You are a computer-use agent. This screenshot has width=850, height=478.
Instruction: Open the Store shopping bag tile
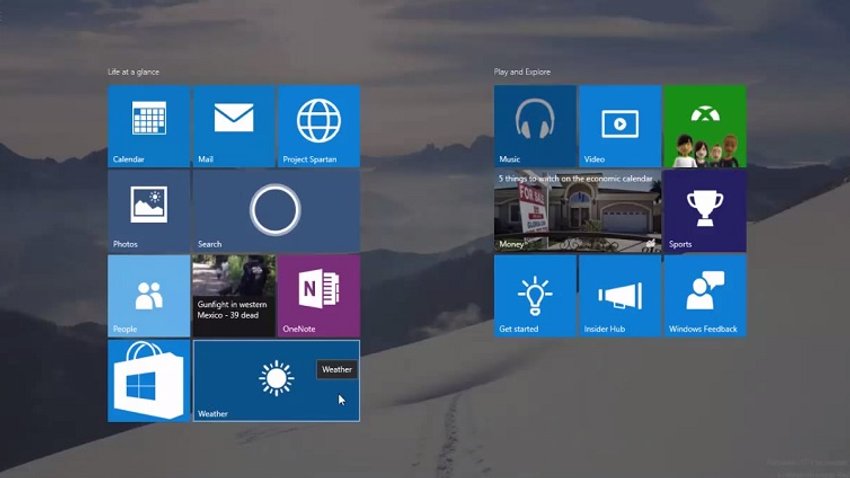[149, 380]
